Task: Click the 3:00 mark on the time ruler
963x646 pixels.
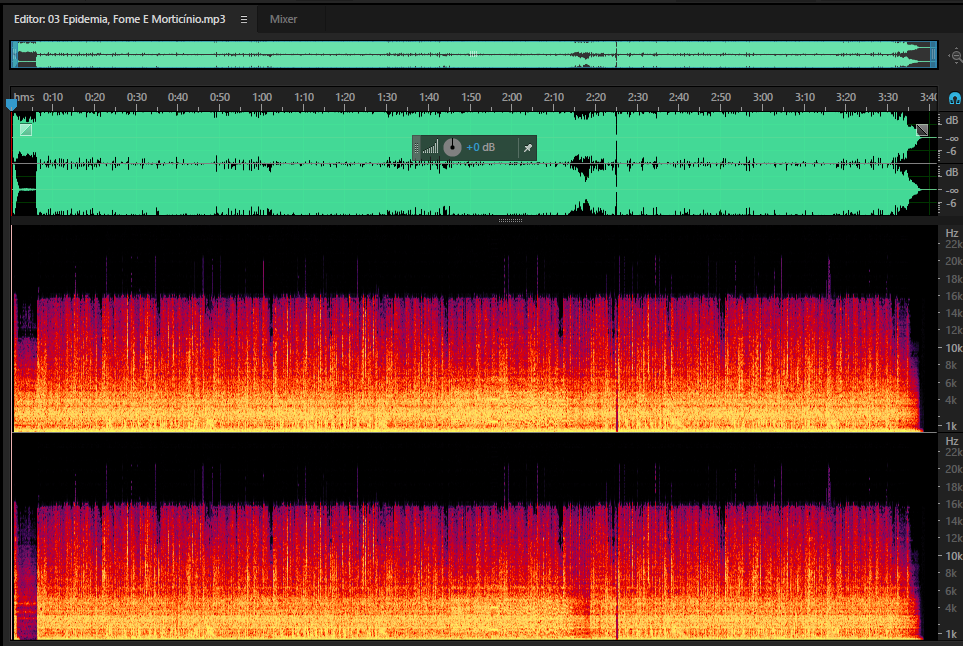Action: pyautogui.click(x=763, y=97)
